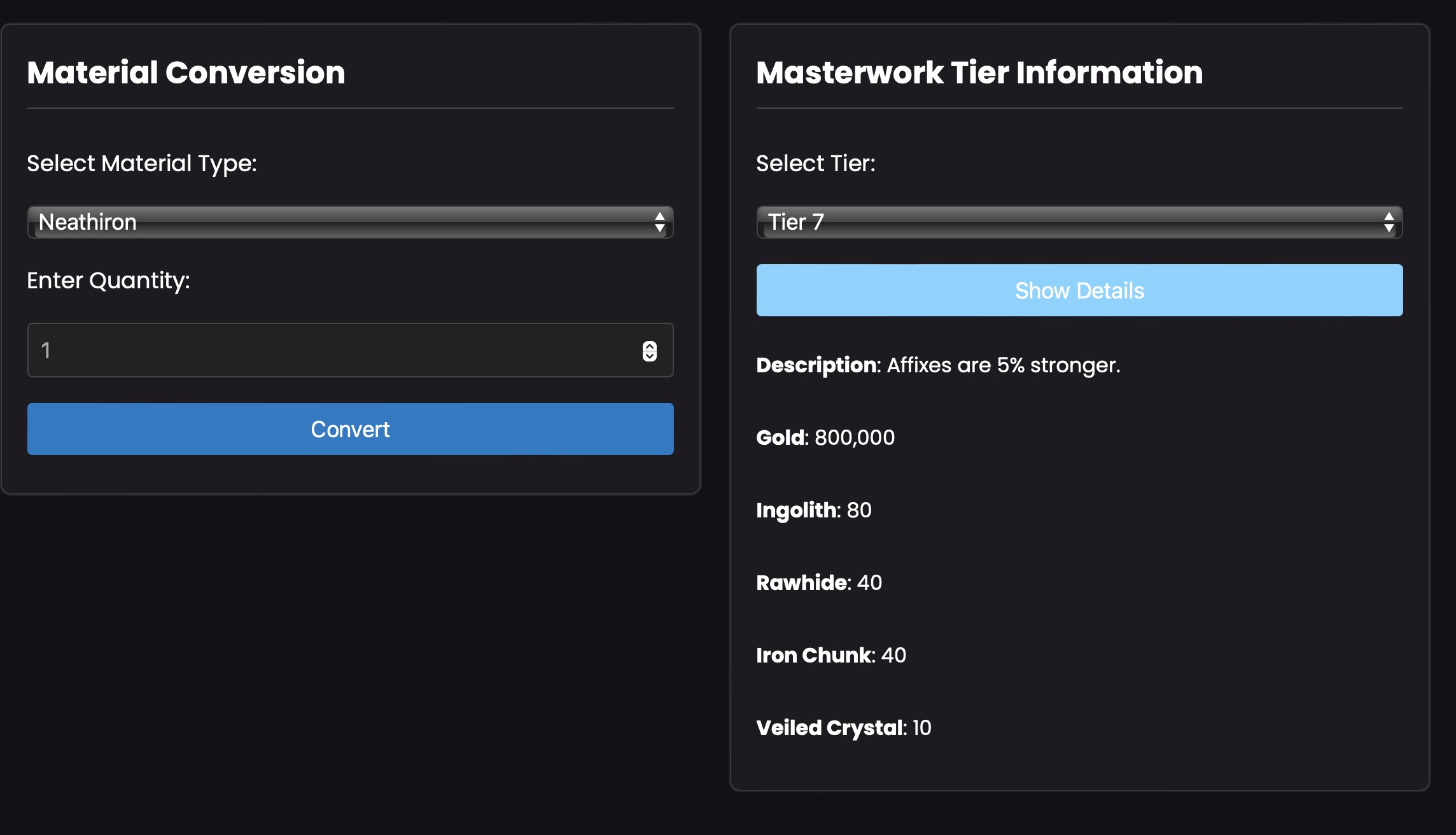Image resolution: width=1456 pixels, height=835 pixels.
Task: Click the Show Details button
Action: pyautogui.click(x=1079, y=290)
